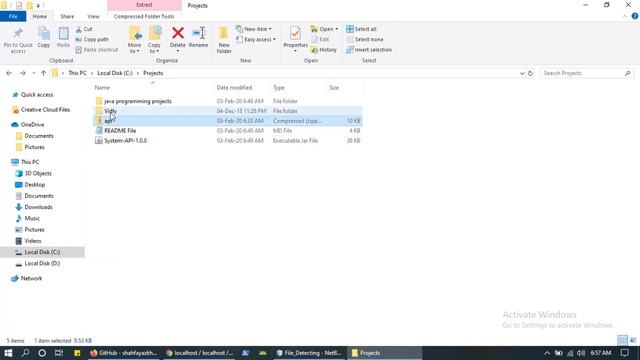Click the Extract contextual tab
The height and width of the screenshot is (360, 640).
click(144, 5)
